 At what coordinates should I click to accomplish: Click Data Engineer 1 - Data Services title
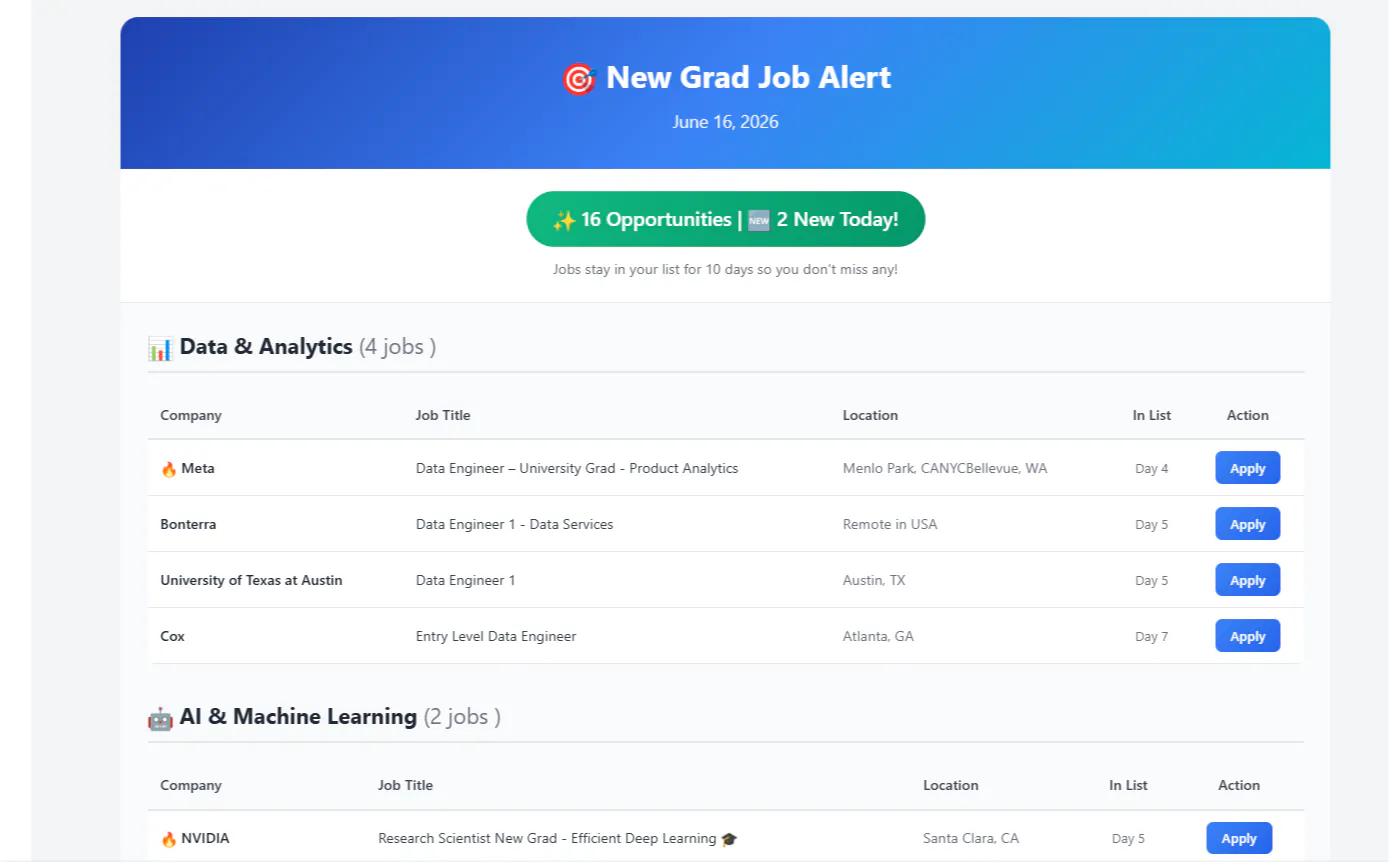514,524
